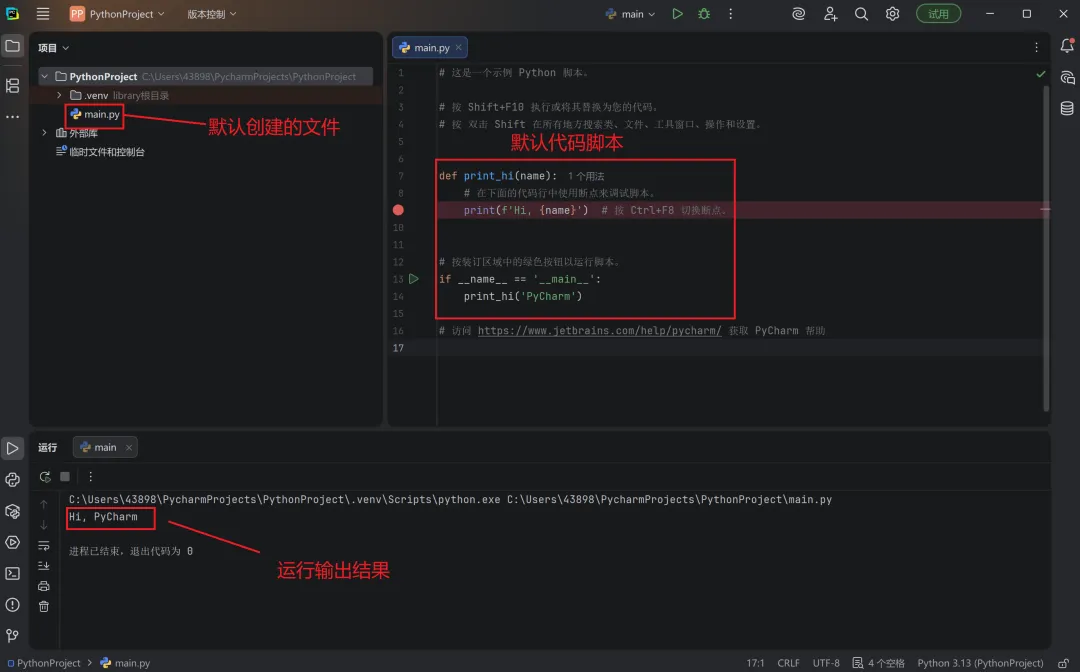The width and height of the screenshot is (1080, 672).
Task: Click the green inspection checkmark widget
Action: (x=1041, y=74)
